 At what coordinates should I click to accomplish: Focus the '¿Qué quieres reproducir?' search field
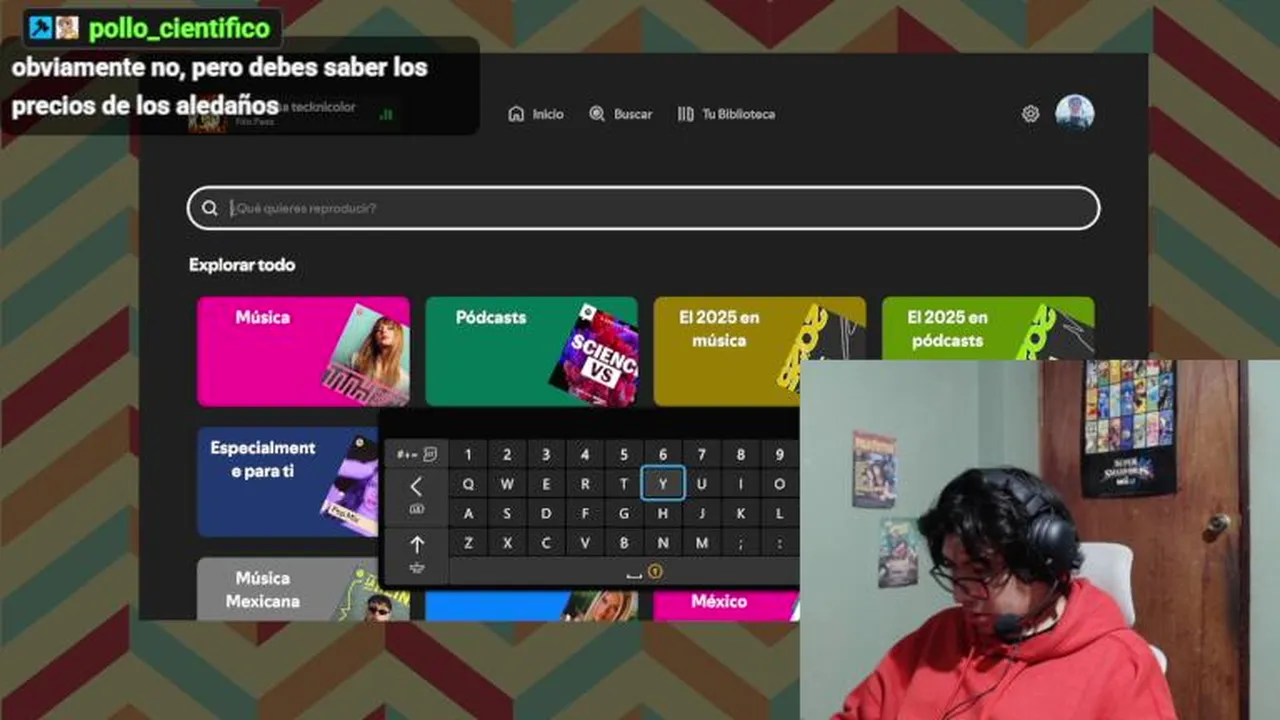click(644, 208)
